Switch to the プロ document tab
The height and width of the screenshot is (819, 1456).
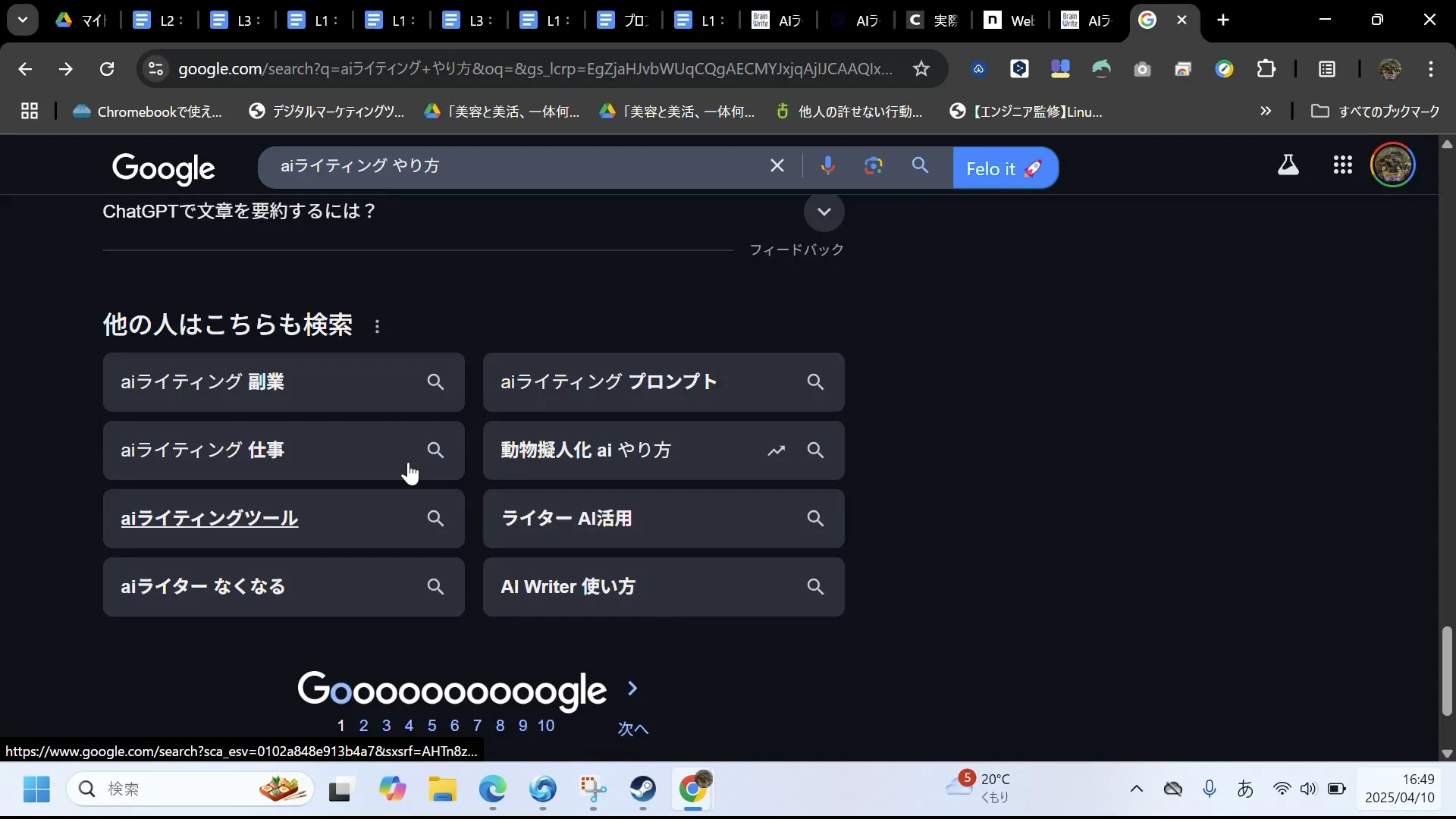pos(623,20)
